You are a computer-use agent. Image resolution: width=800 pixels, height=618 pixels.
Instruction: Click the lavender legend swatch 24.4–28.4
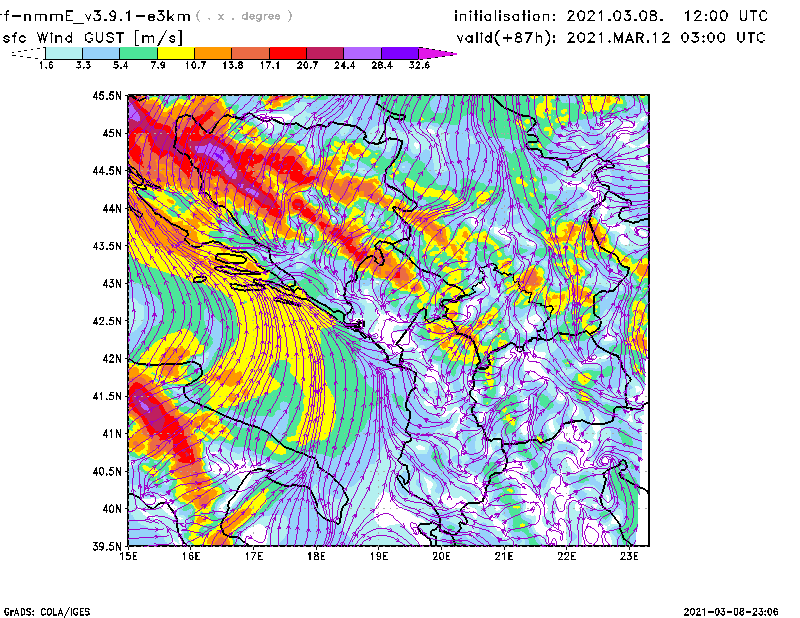tap(362, 53)
